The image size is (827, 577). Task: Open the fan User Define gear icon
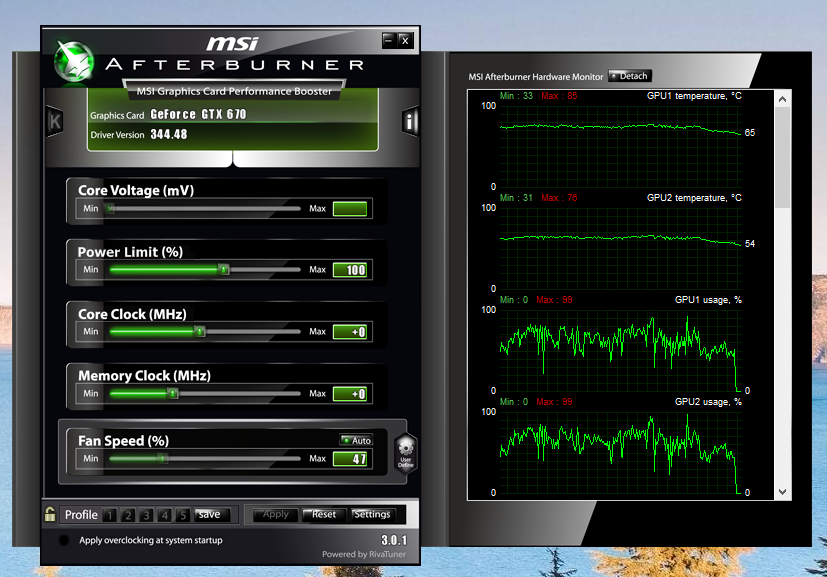tap(406, 453)
